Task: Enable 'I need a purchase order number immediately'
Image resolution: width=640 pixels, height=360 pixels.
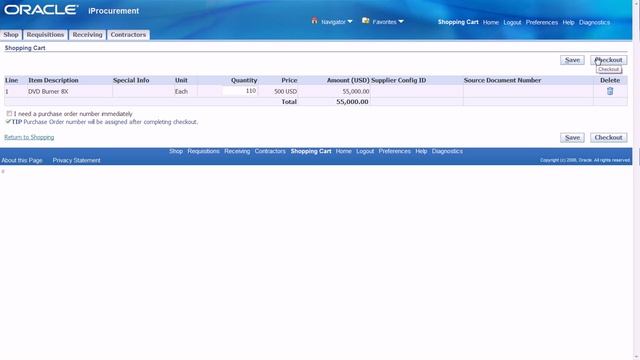Action: (9, 113)
